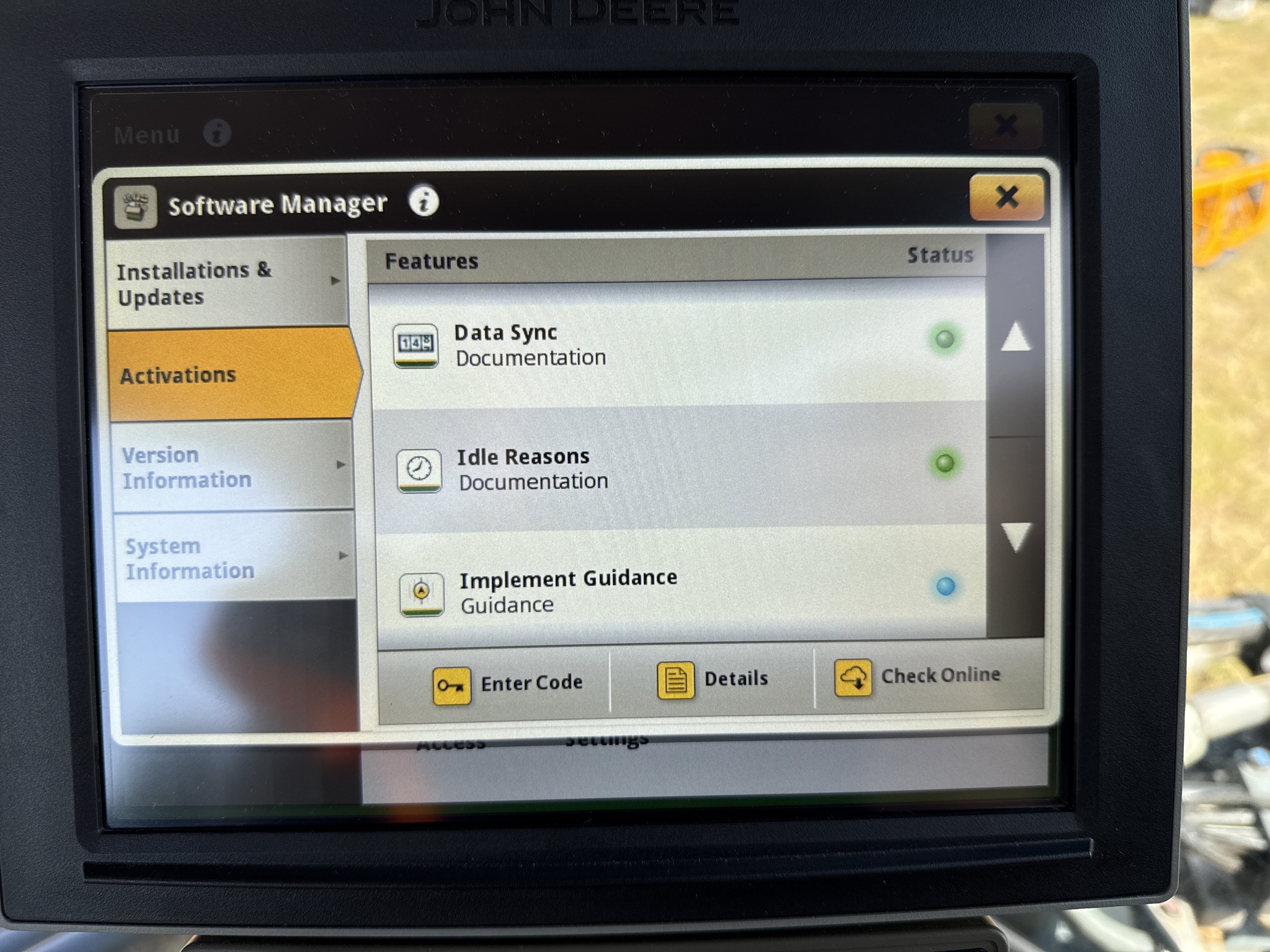This screenshot has width=1270, height=952.
Task: Click the dimmed Menu info icon
Action: coord(217,133)
